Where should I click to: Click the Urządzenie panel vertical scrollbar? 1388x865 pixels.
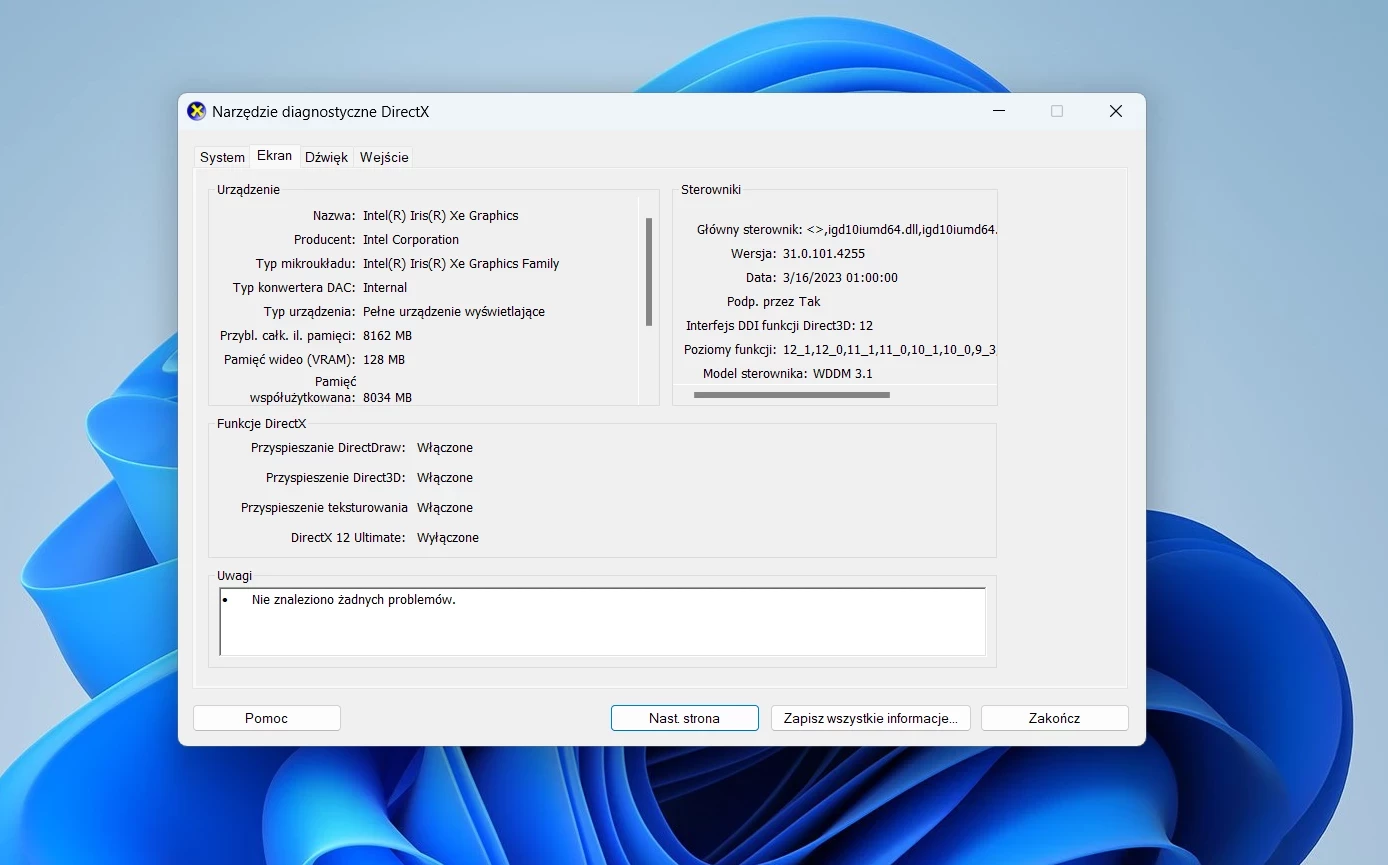[x=649, y=272]
